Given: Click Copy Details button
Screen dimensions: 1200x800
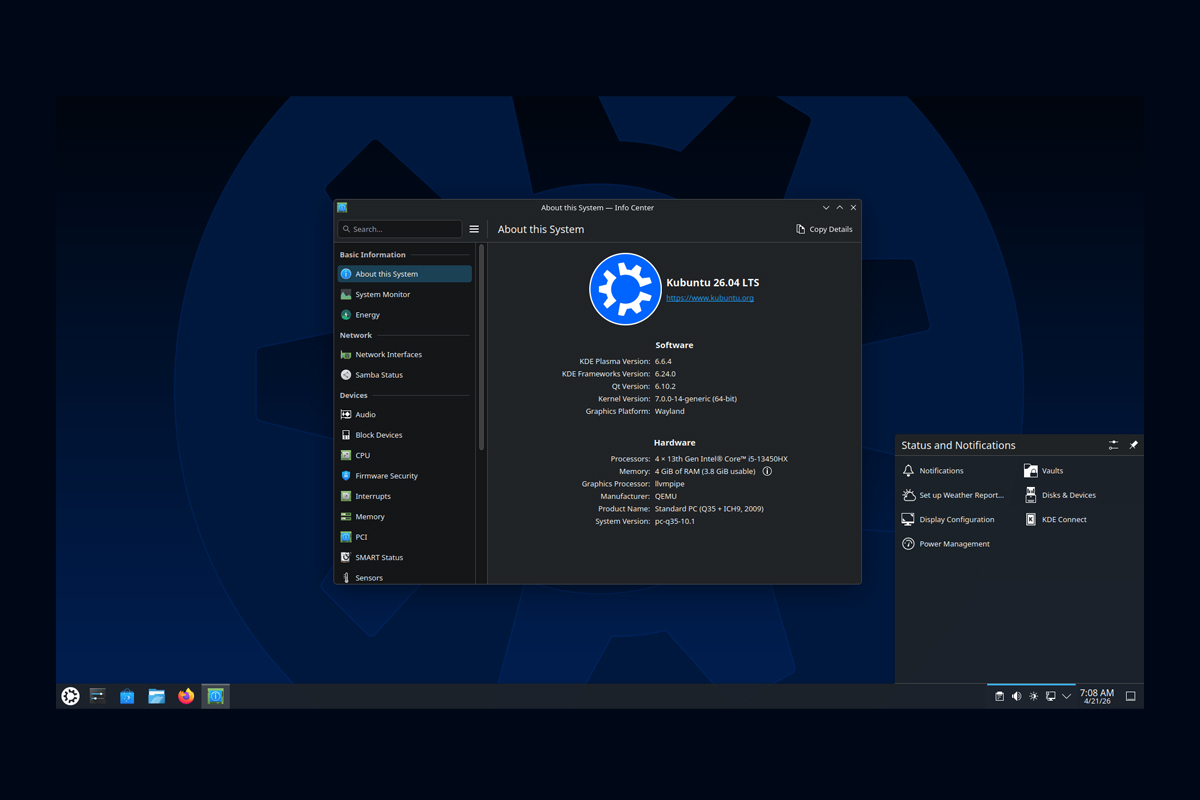Looking at the screenshot, I should click(x=824, y=229).
